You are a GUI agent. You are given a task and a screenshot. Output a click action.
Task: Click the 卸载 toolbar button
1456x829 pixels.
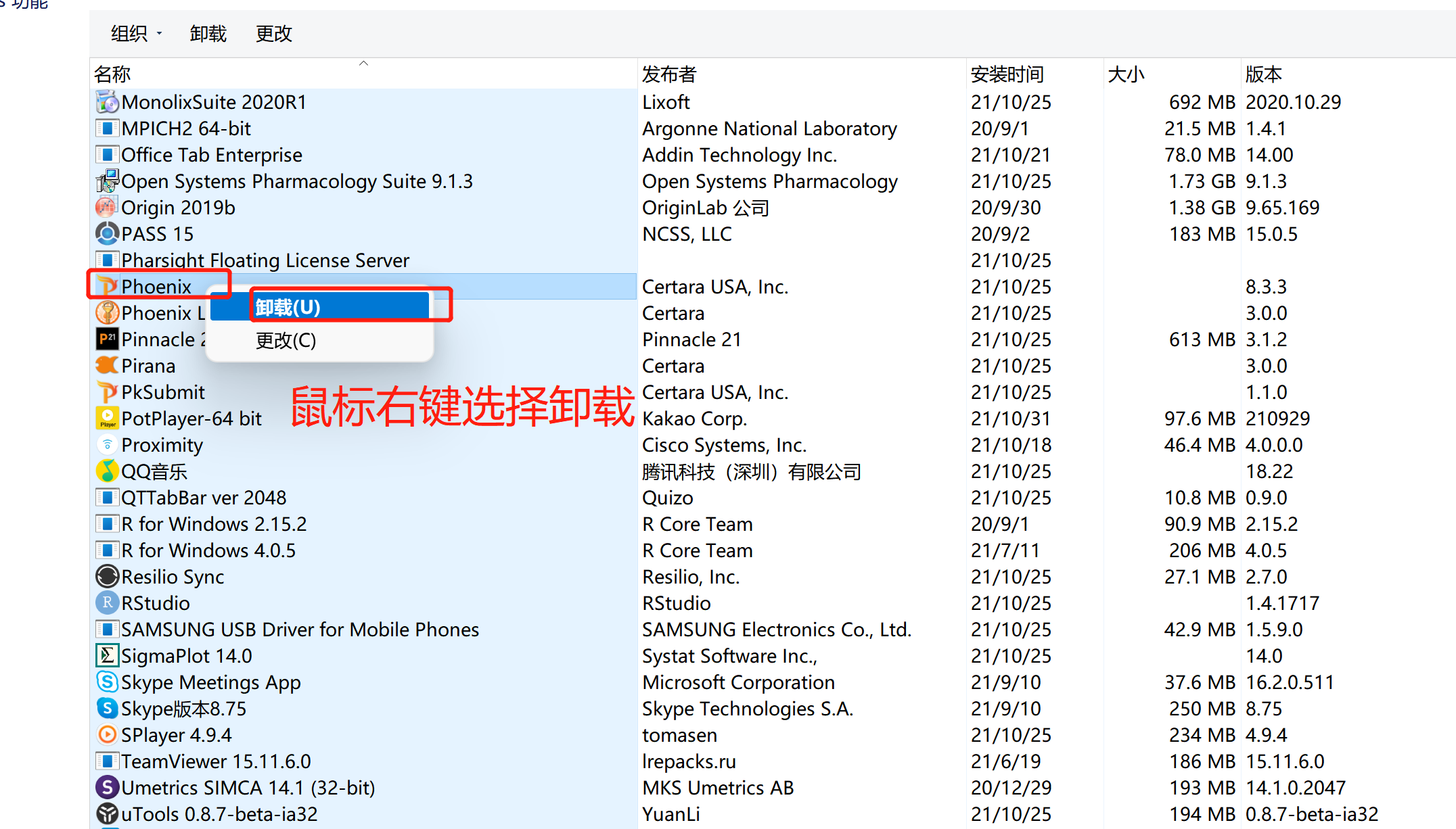pyautogui.click(x=208, y=33)
